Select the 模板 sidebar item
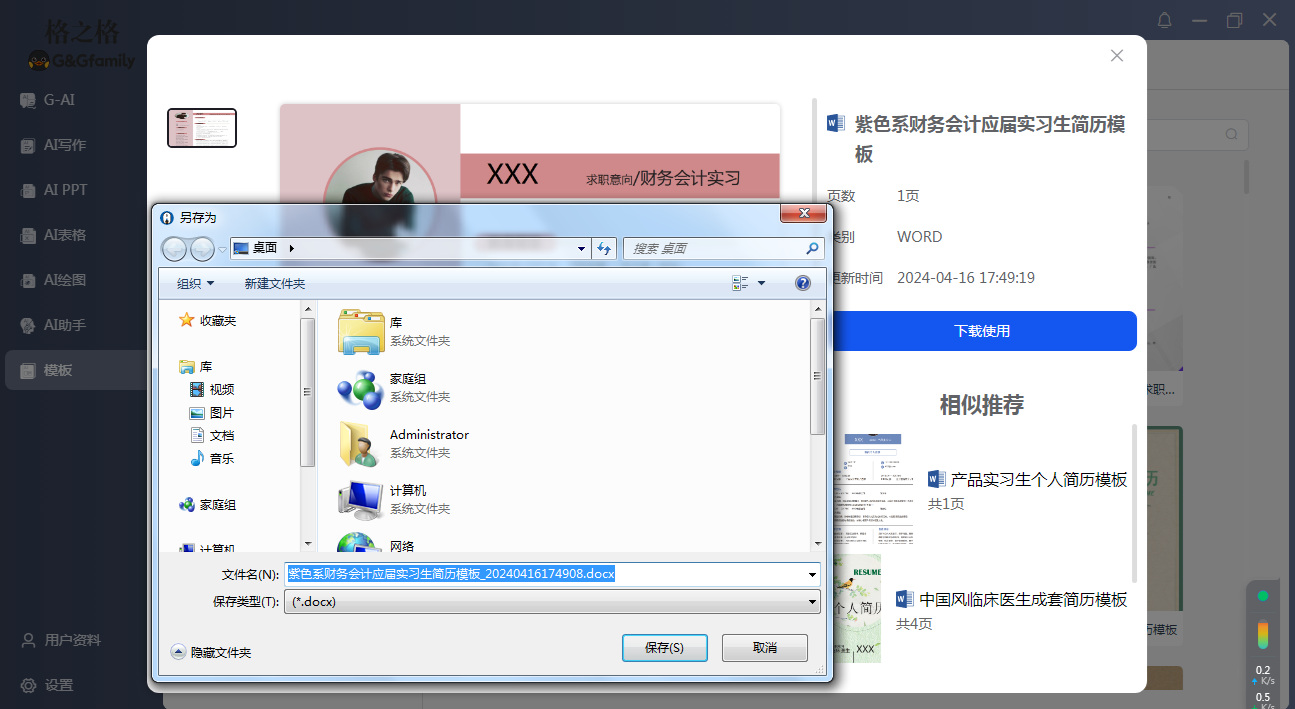Screen dimensions: 1295x709 (74, 370)
